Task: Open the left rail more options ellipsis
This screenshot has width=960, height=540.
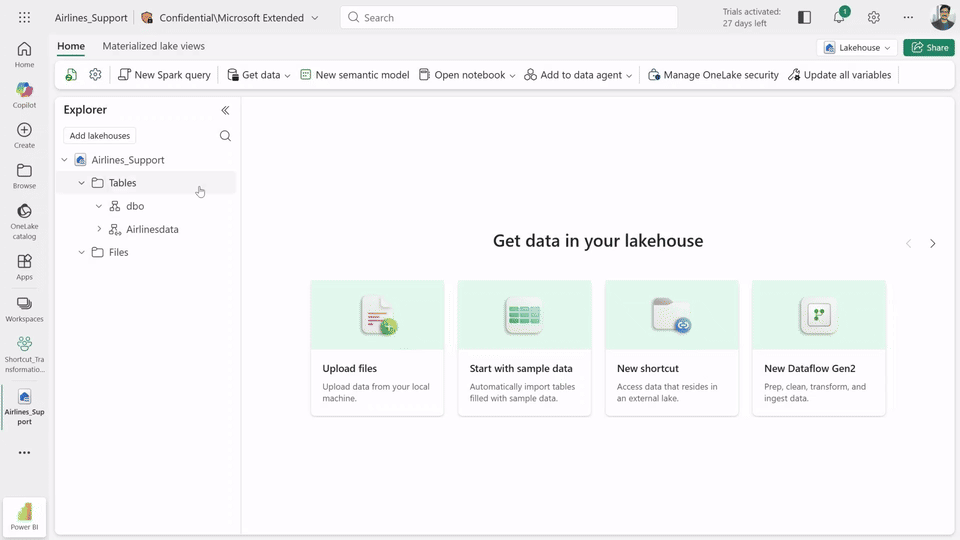Action: pyautogui.click(x=24, y=452)
